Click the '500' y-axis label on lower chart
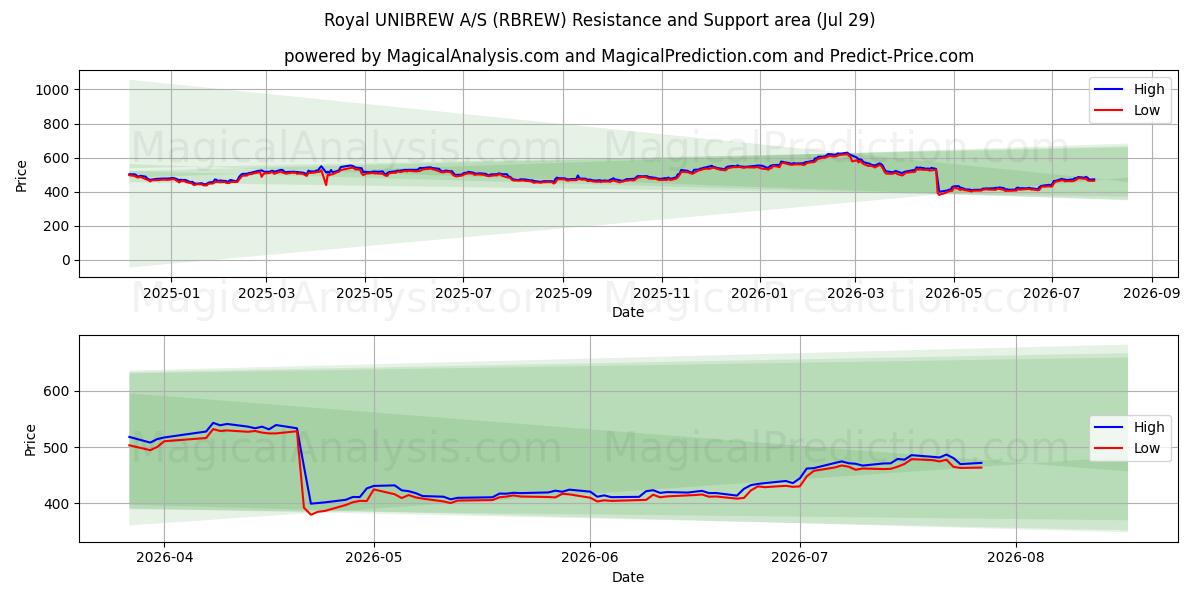Image resolution: width=1200 pixels, height=600 pixels. click(56, 448)
